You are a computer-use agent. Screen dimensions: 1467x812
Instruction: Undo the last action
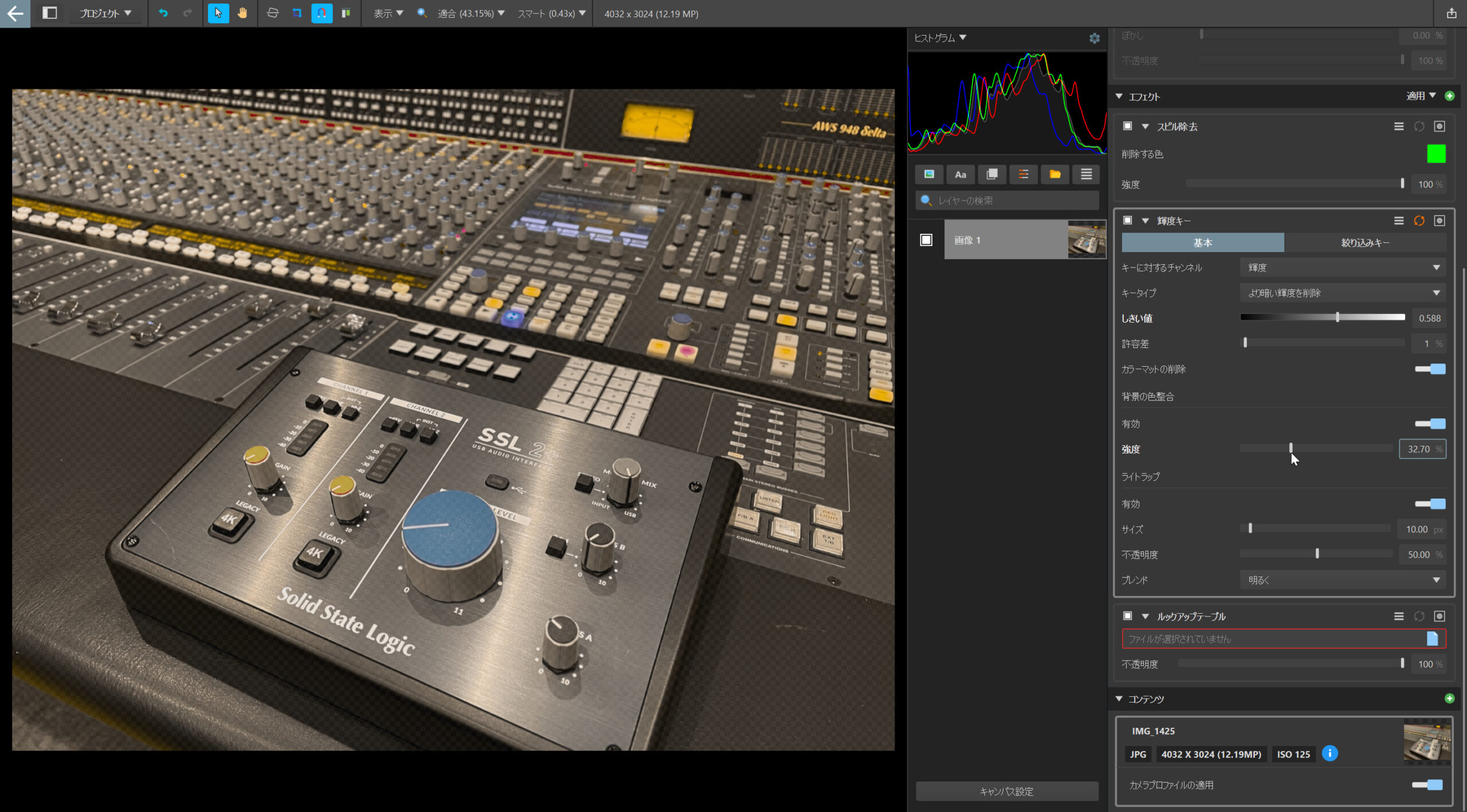(163, 13)
